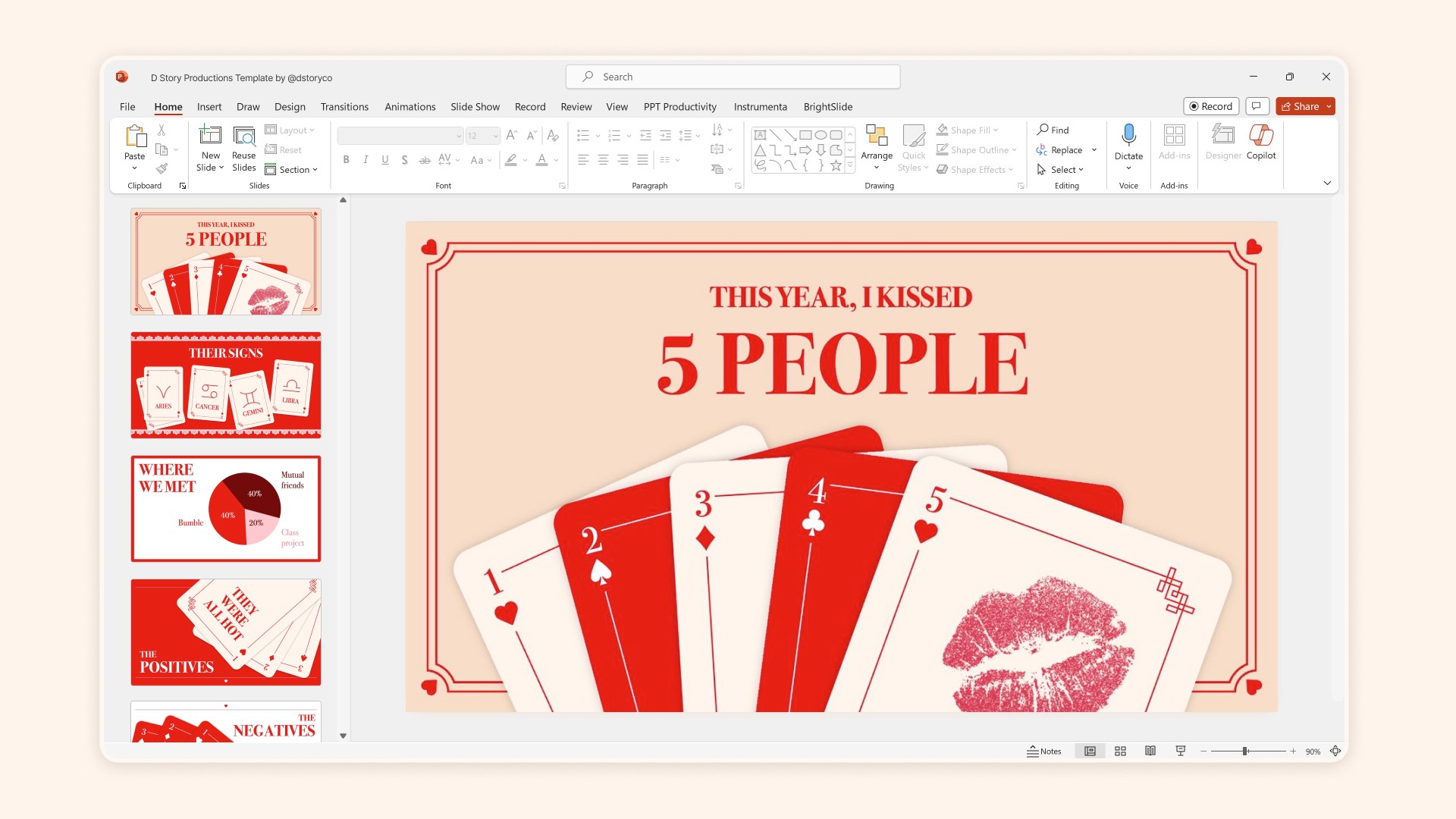Toggle italic text formatting

(x=366, y=159)
